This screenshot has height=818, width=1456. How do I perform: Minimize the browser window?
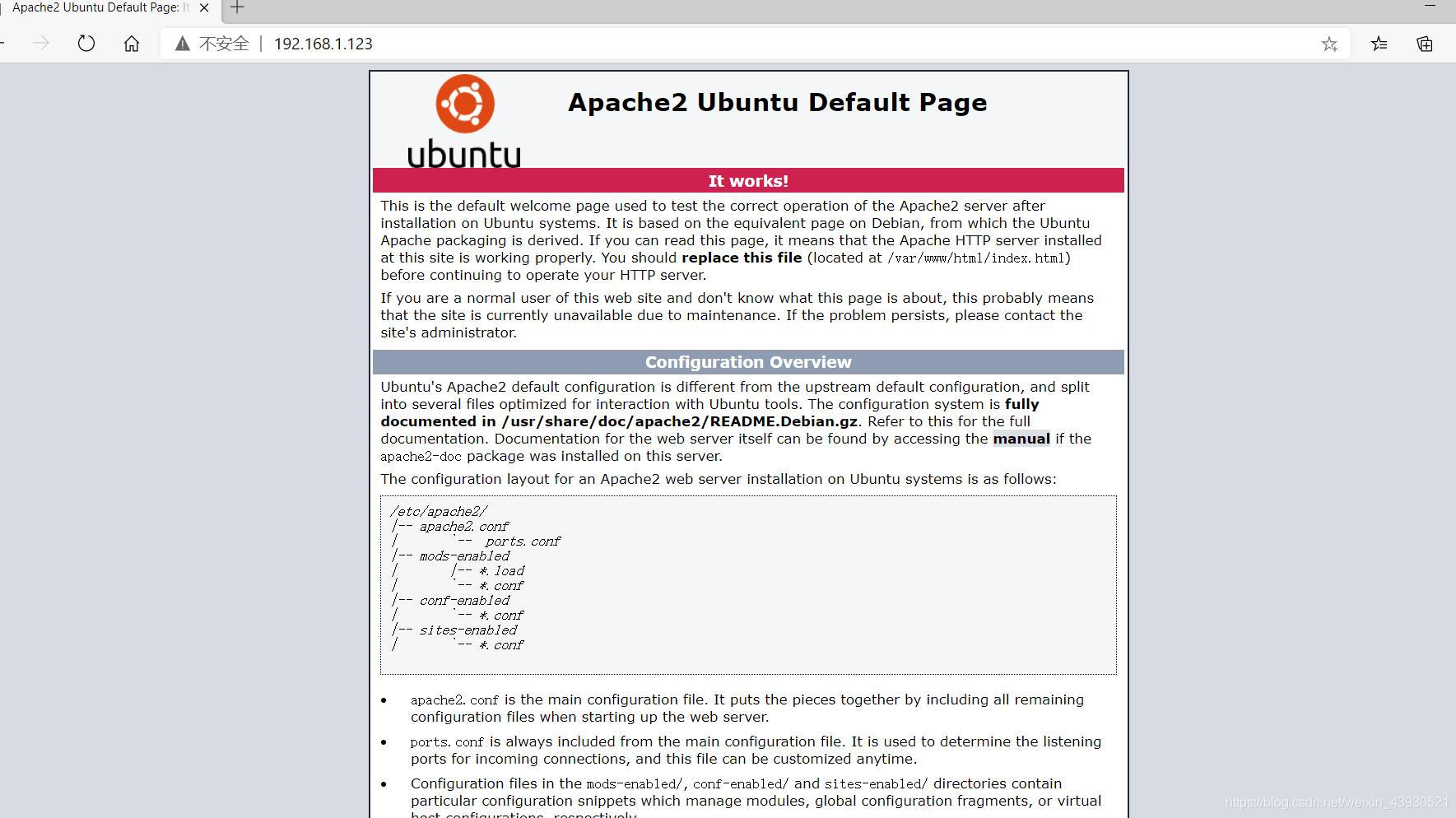(x=1430, y=7)
